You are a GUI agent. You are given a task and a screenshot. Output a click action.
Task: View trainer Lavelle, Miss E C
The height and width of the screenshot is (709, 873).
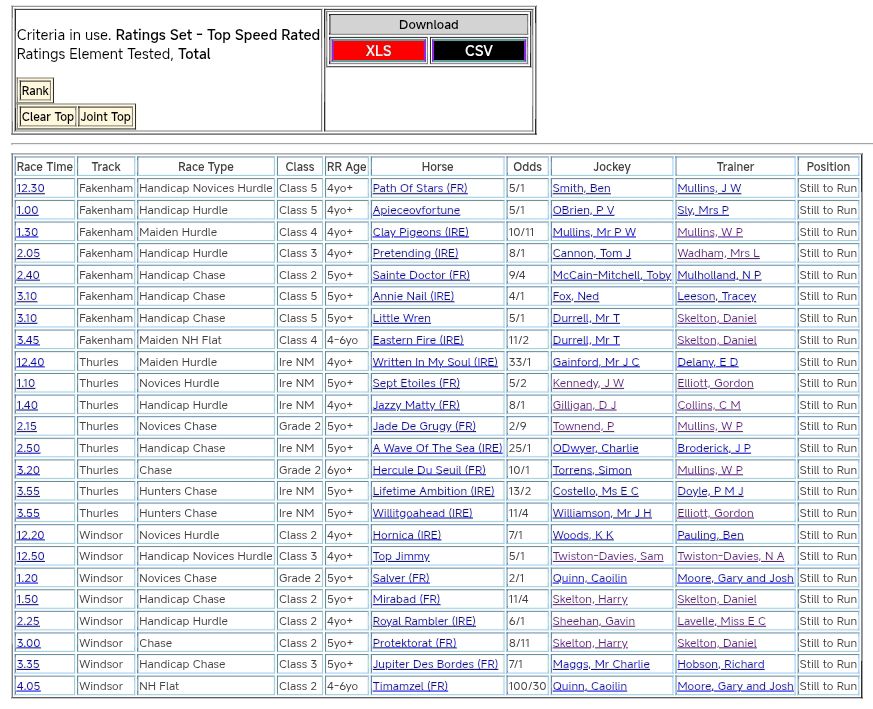click(721, 621)
